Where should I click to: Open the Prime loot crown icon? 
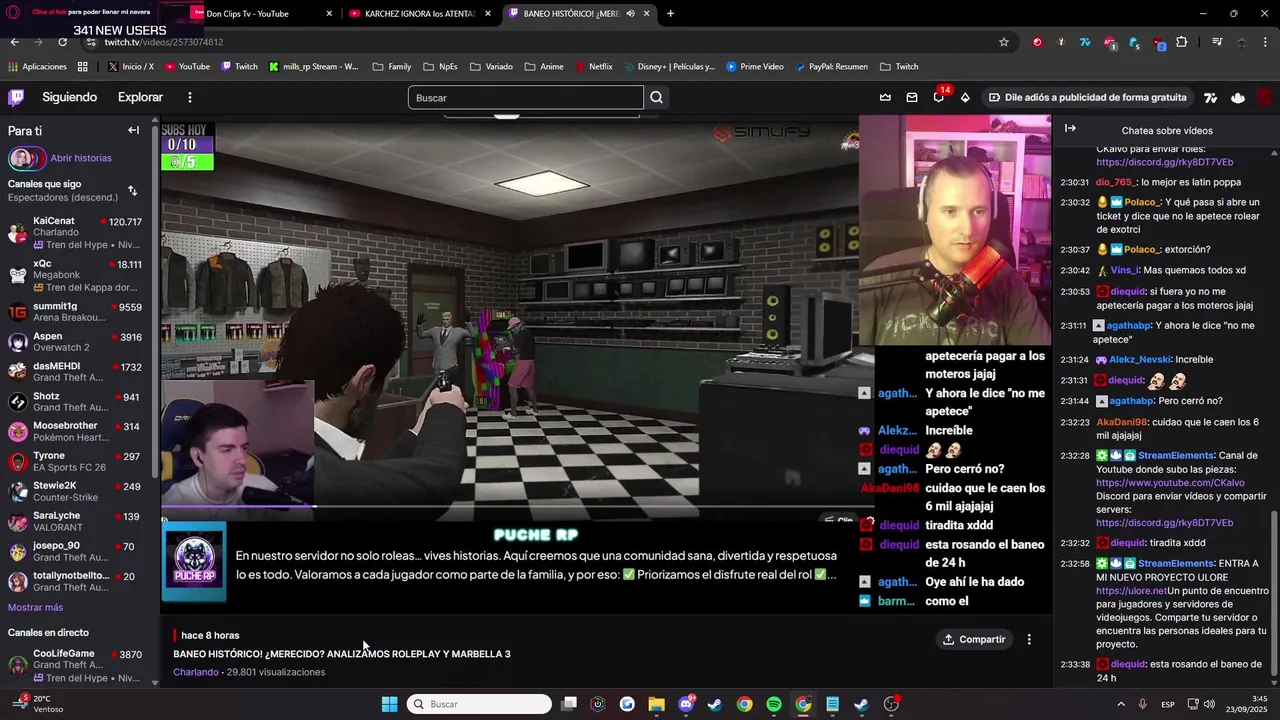click(885, 97)
